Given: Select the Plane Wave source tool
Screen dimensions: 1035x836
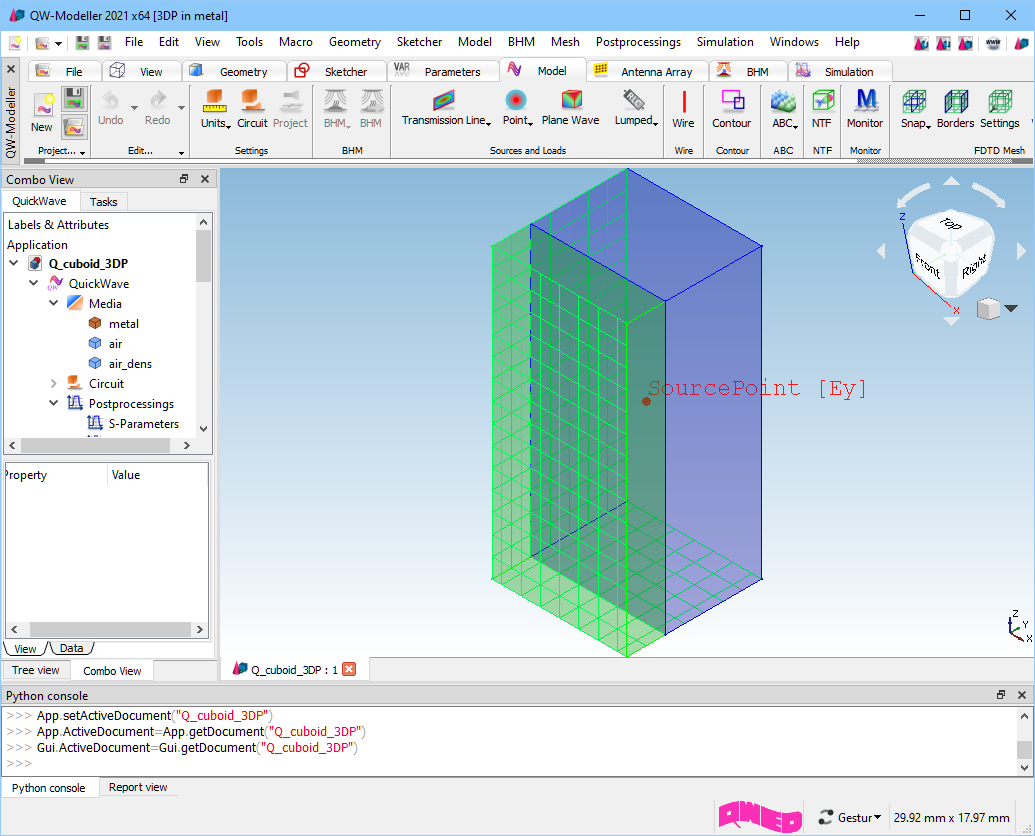Looking at the screenshot, I should (570, 108).
